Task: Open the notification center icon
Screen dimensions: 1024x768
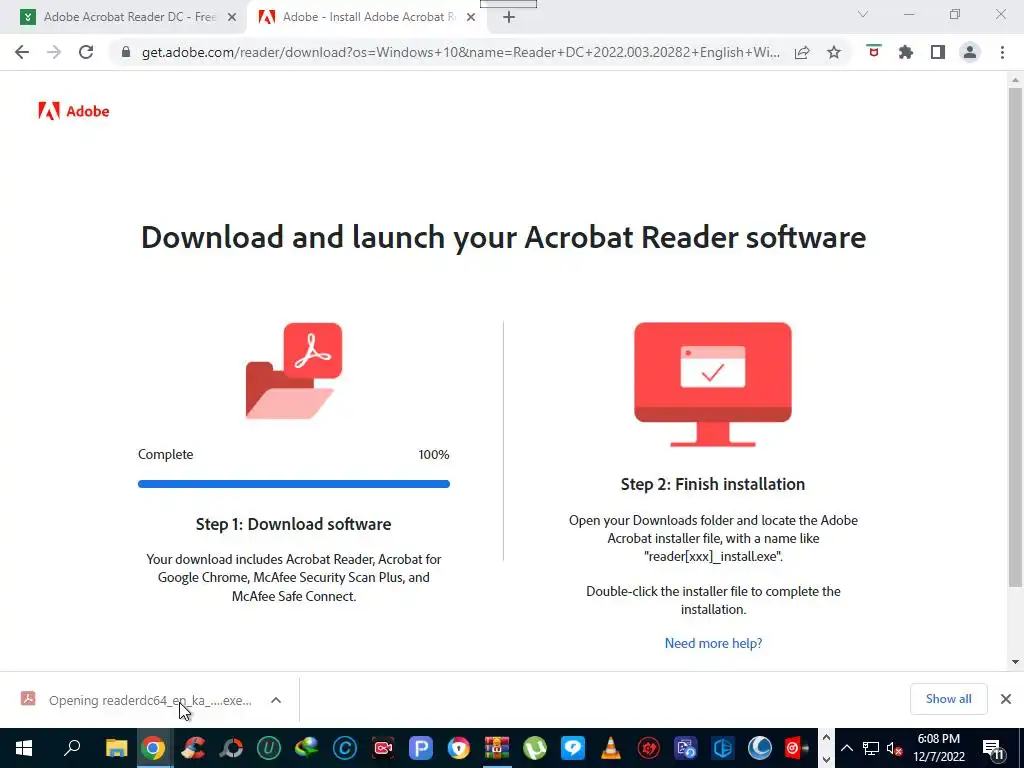Action: pos(993,748)
